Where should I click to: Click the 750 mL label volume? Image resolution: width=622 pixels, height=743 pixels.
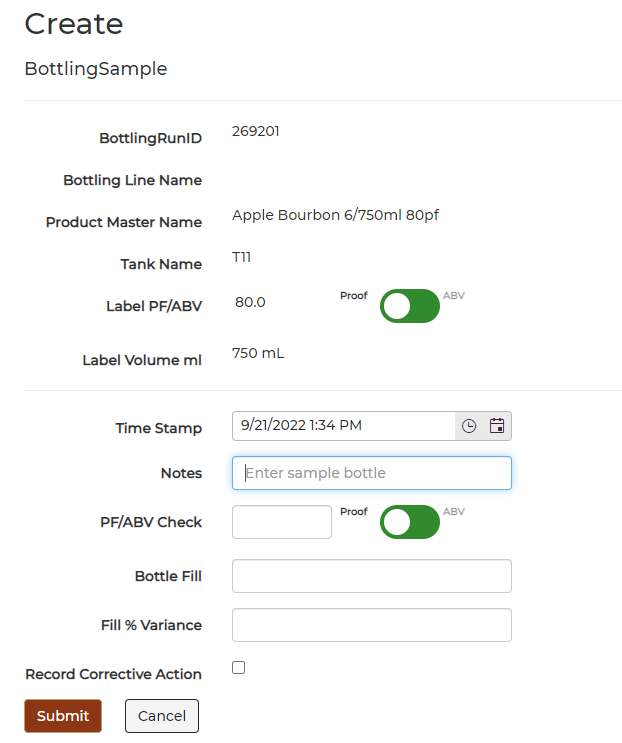click(x=258, y=353)
